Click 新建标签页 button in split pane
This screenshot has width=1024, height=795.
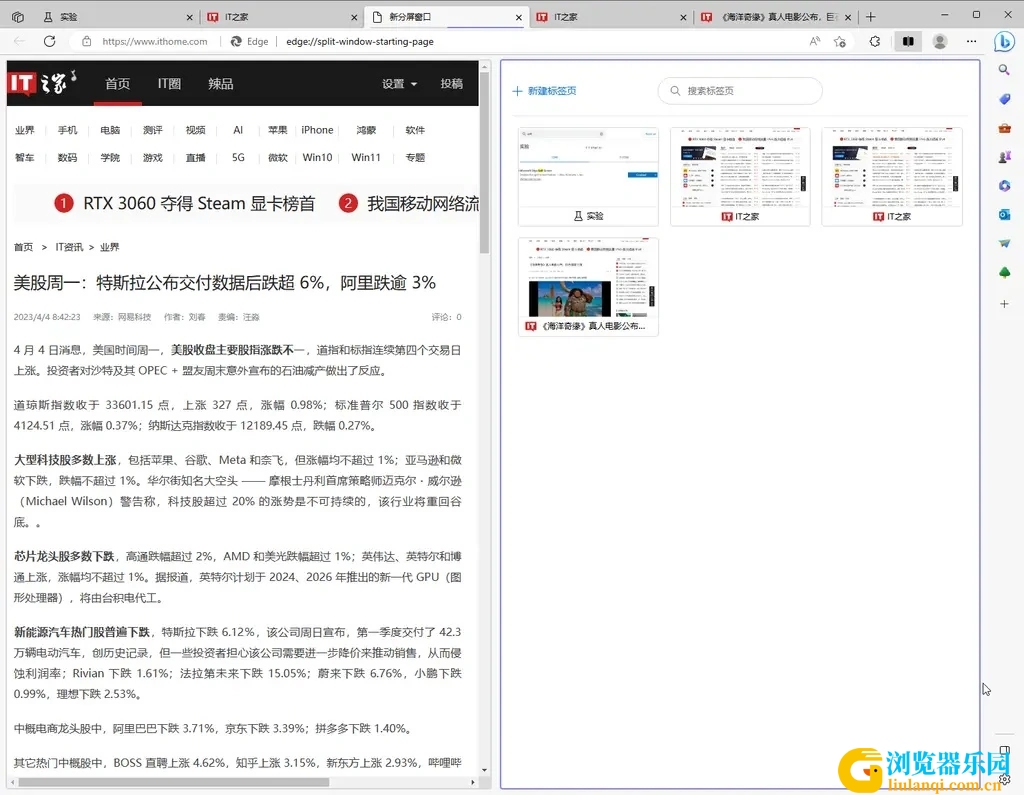[545, 91]
